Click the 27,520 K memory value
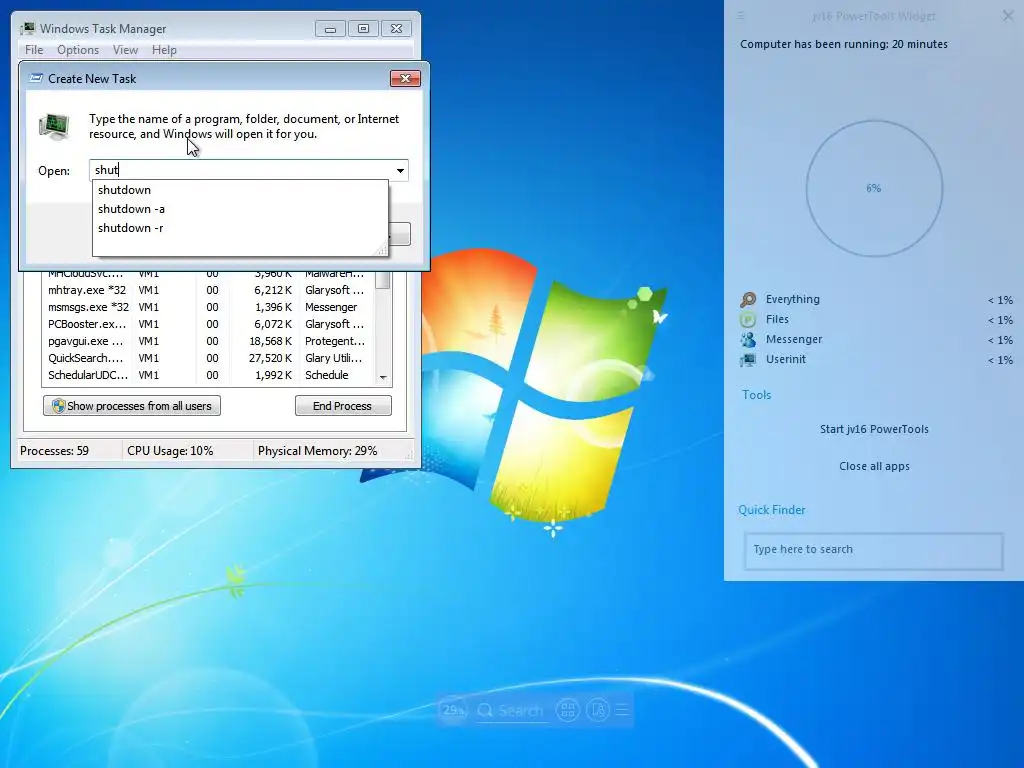The width and height of the screenshot is (1024, 768). [270, 358]
